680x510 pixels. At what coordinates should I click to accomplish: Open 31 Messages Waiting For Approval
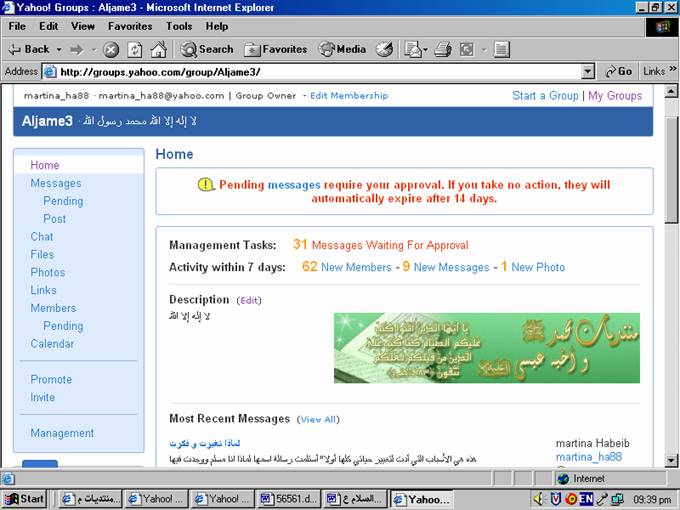point(380,245)
